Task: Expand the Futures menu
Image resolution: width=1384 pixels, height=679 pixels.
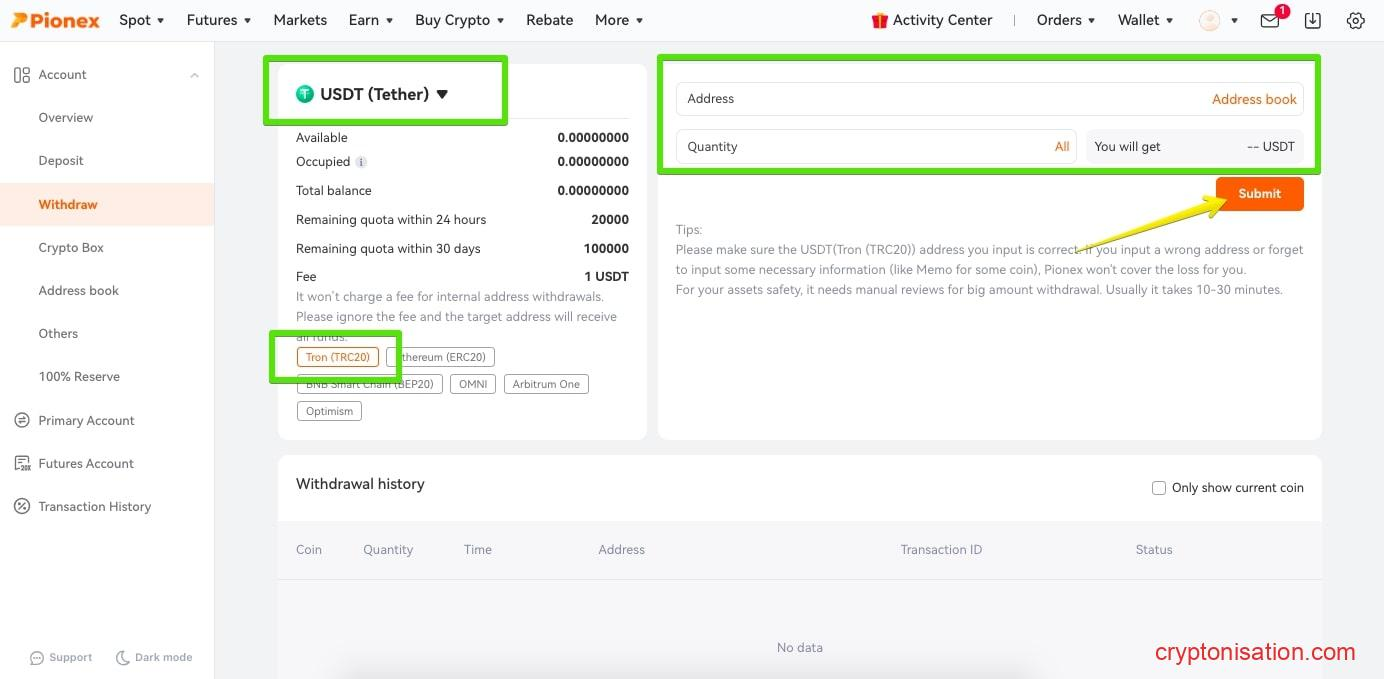Action: pos(219,20)
